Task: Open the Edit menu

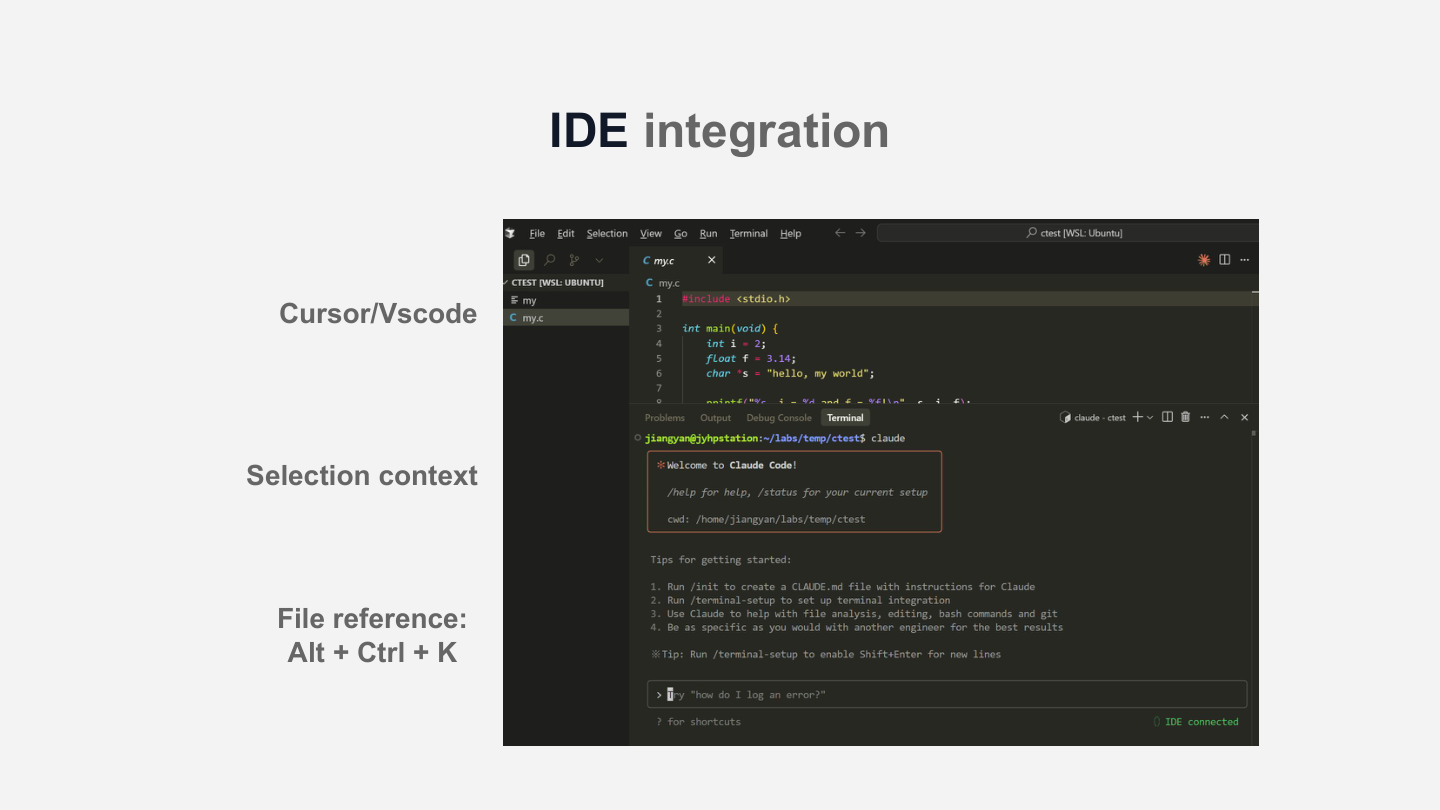Action: point(566,233)
